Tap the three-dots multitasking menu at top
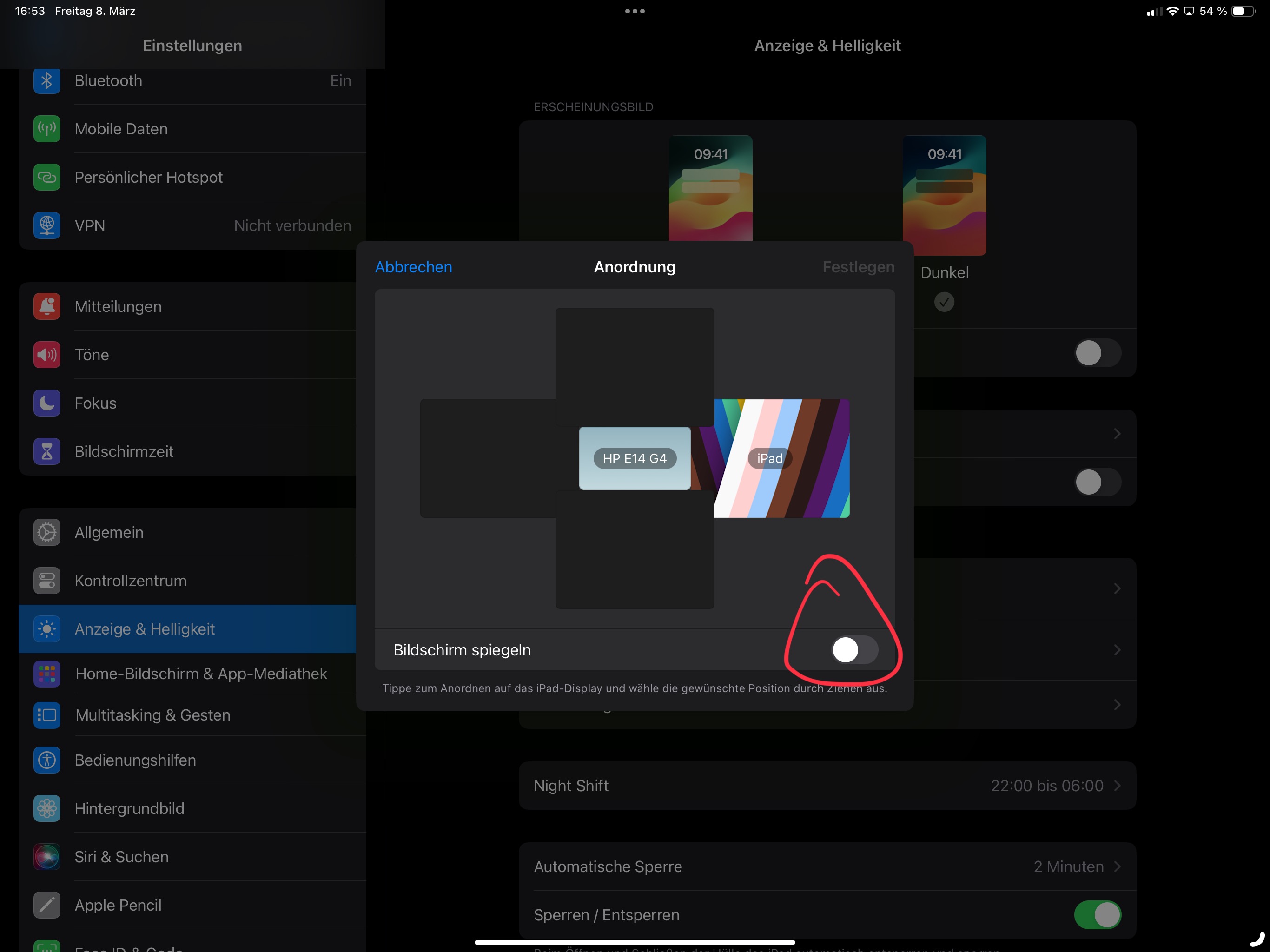Viewport: 1270px width, 952px height. pos(635,11)
